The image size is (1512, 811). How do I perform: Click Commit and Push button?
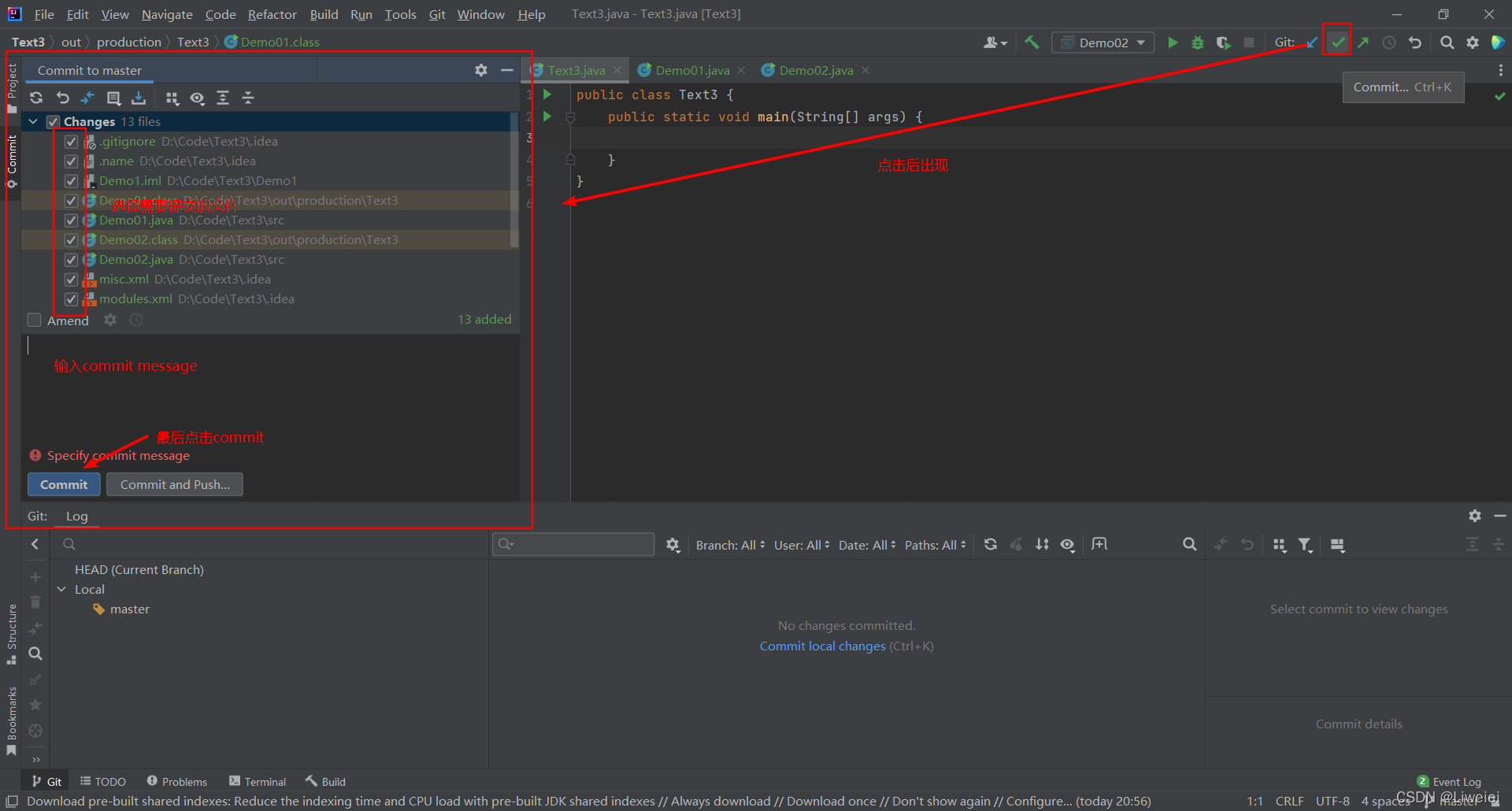coord(175,484)
